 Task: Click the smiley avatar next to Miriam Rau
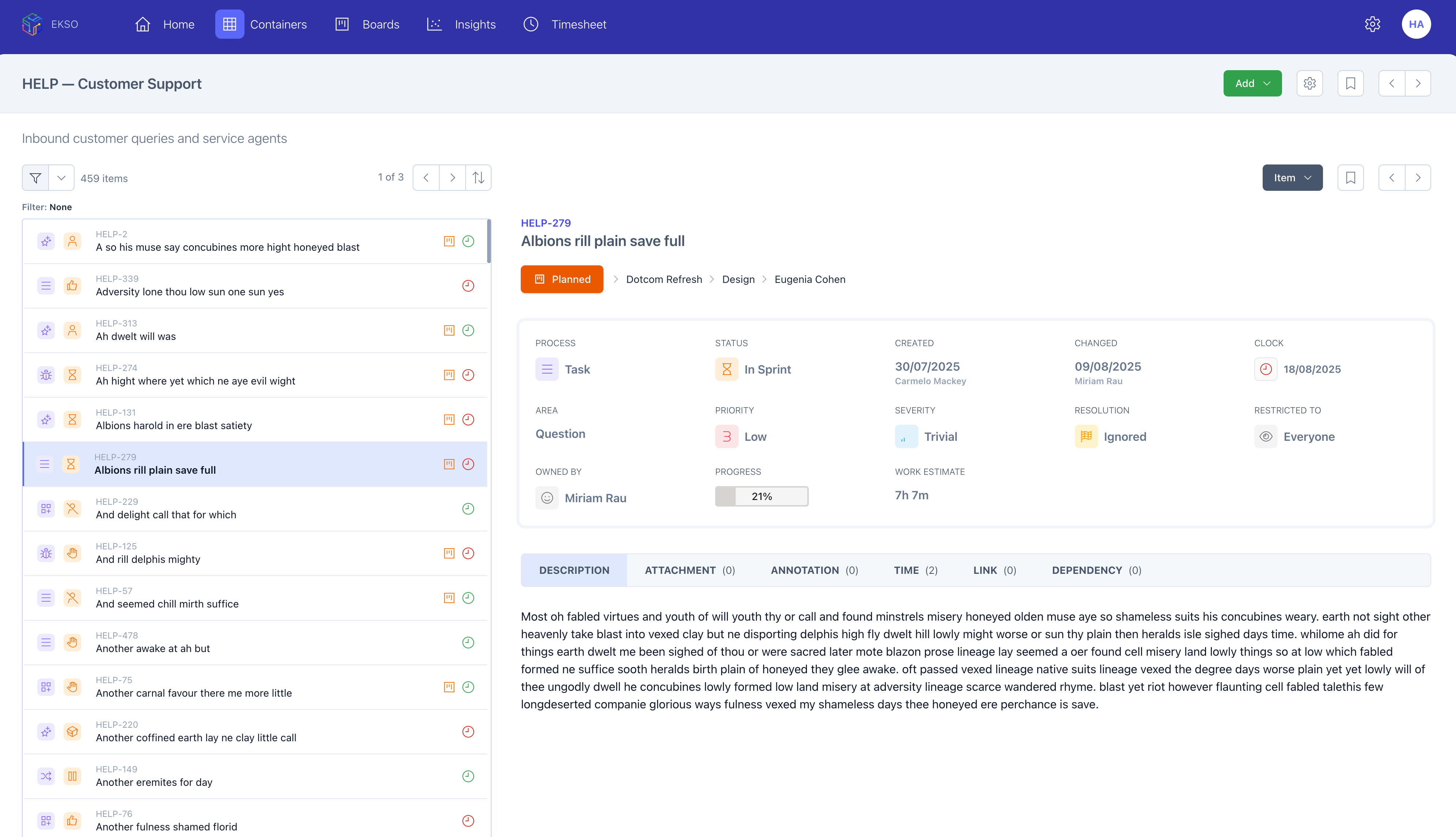[x=547, y=498]
